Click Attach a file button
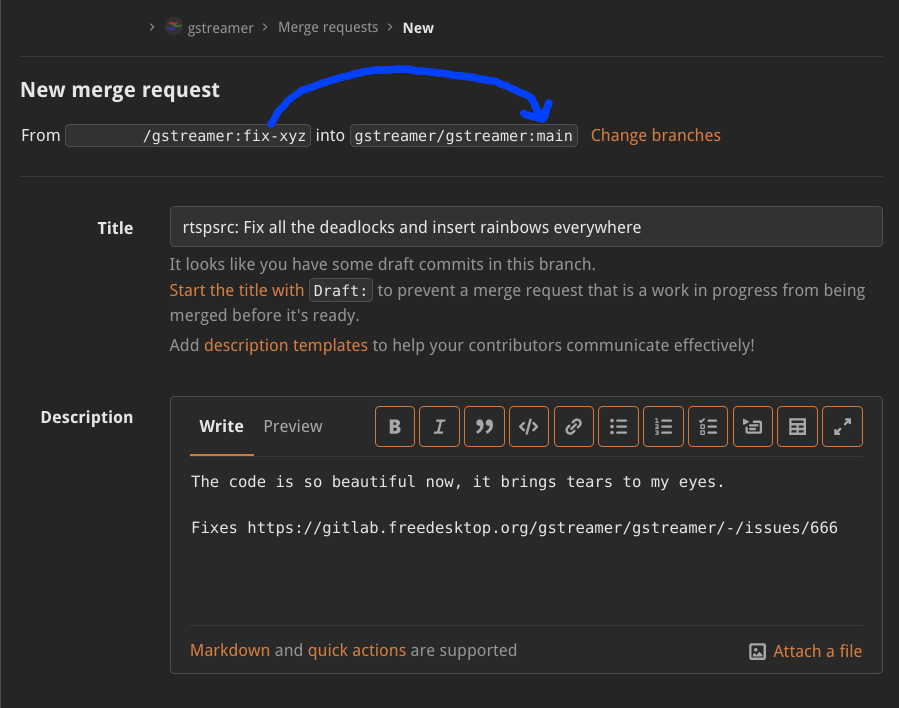This screenshot has width=899, height=708. 806,651
